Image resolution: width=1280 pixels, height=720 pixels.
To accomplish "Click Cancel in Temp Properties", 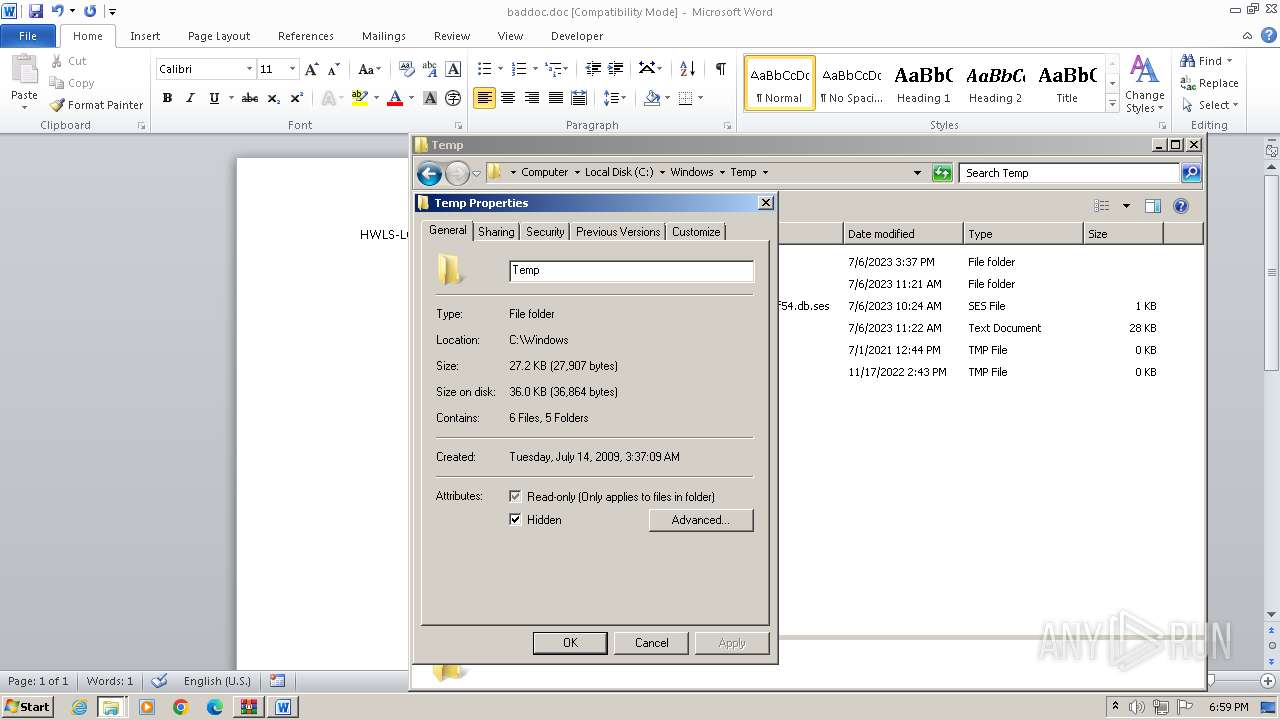I will point(651,643).
